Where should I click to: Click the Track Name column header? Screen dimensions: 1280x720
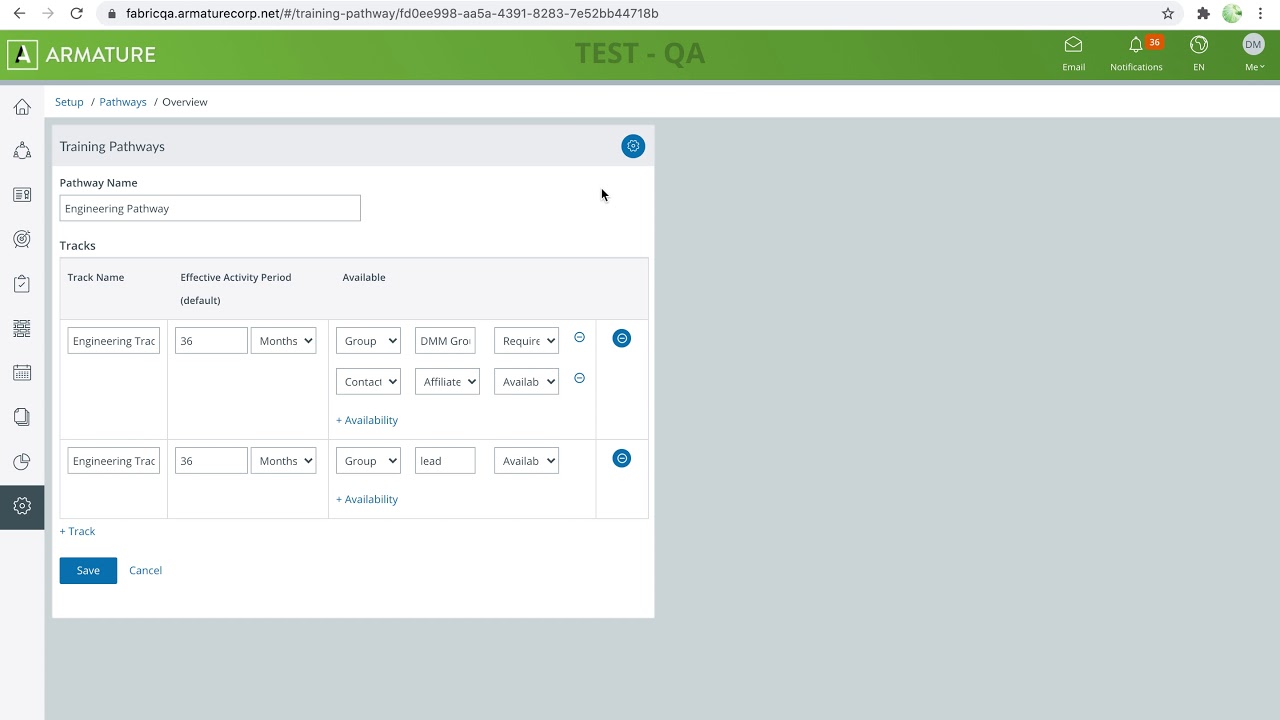(96, 277)
